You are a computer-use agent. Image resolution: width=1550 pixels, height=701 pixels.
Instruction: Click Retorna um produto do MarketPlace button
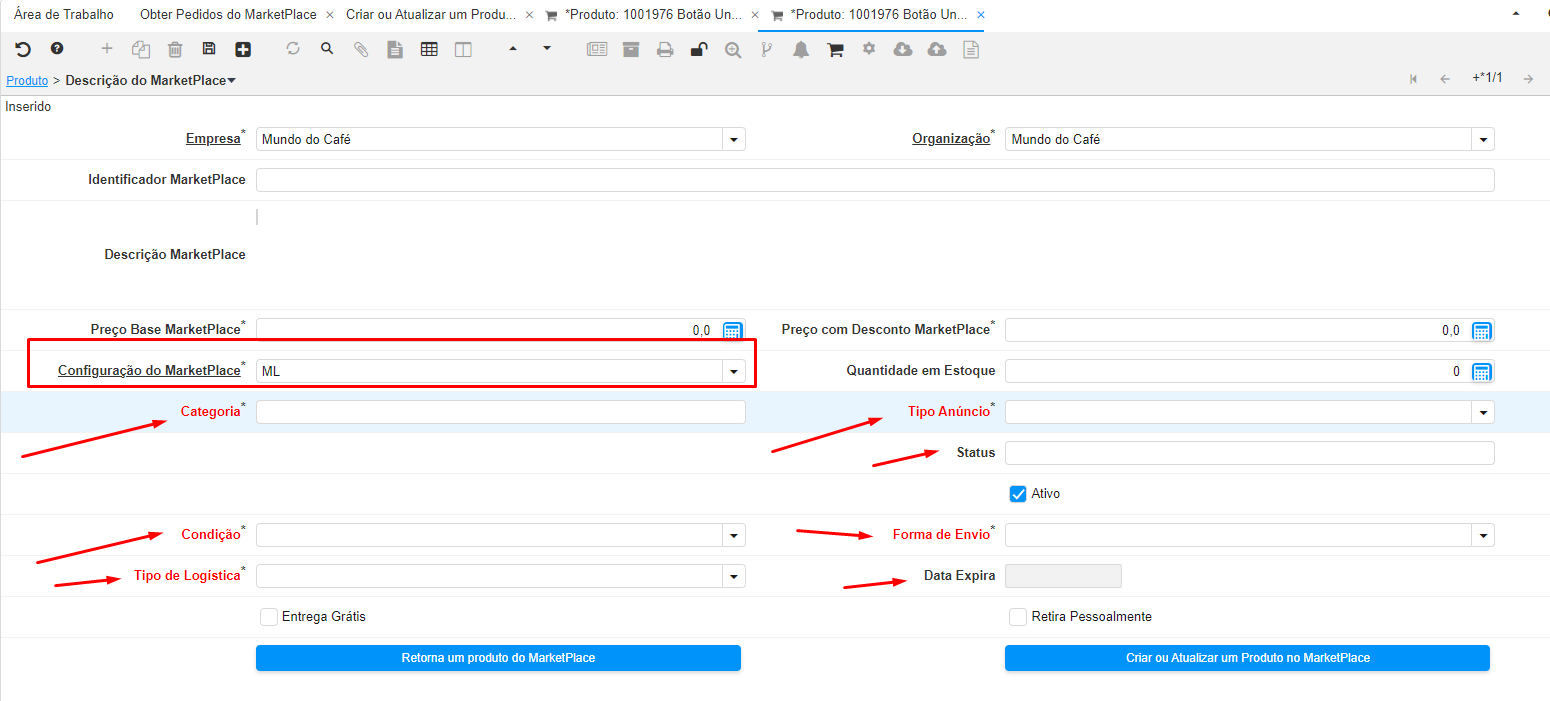pyautogui.click(x=498, y=658)
